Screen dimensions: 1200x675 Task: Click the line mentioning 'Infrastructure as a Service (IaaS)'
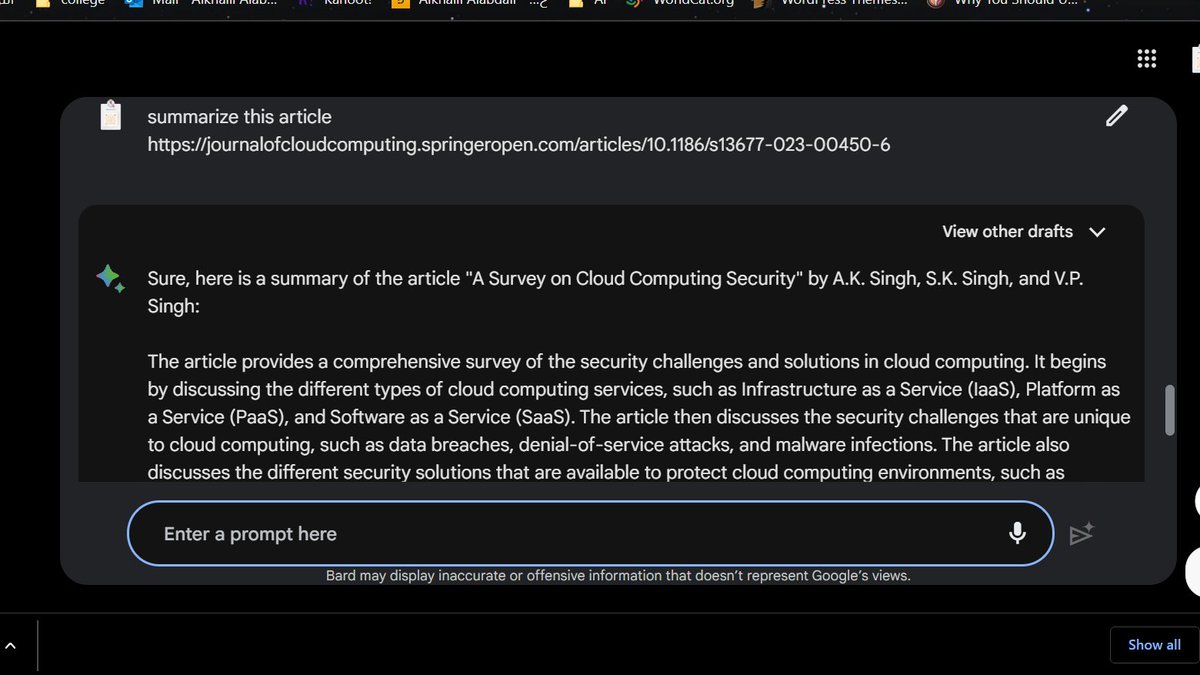click(633, 389)
